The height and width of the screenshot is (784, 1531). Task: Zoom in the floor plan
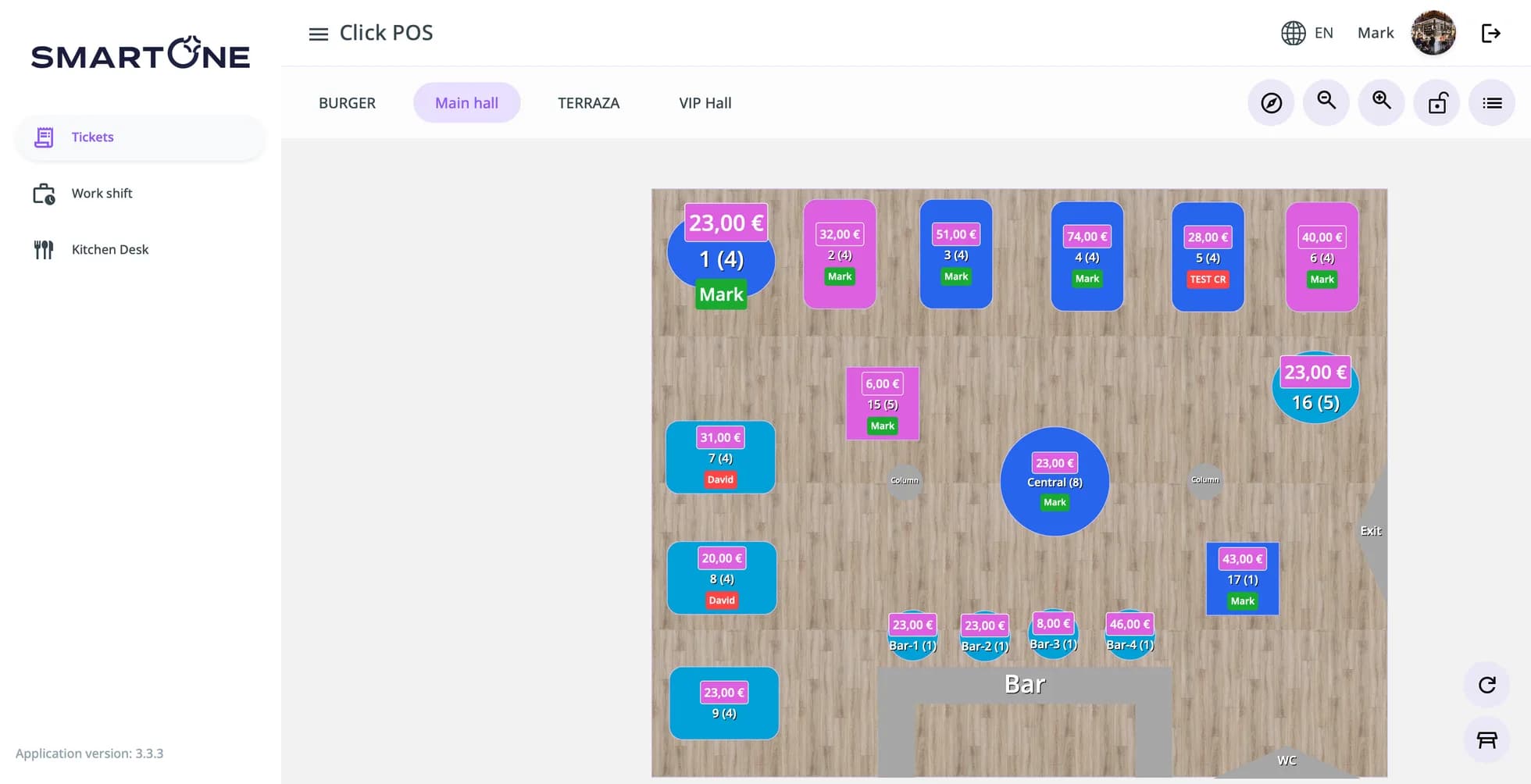[1382, 102]
